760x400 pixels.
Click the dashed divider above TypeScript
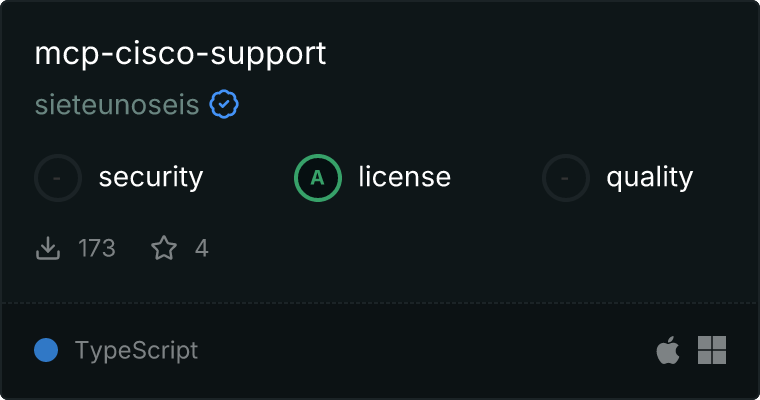380,303
